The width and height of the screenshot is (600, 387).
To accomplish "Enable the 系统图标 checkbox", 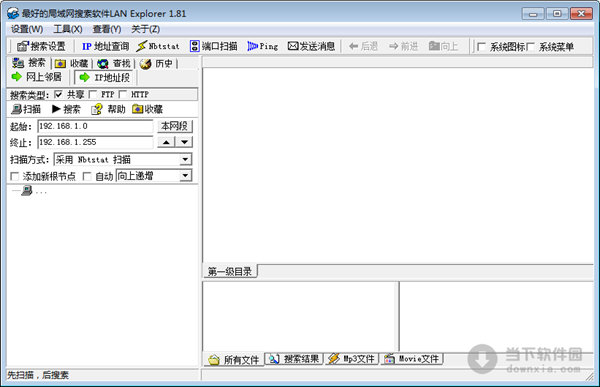I will pos(481,47).
